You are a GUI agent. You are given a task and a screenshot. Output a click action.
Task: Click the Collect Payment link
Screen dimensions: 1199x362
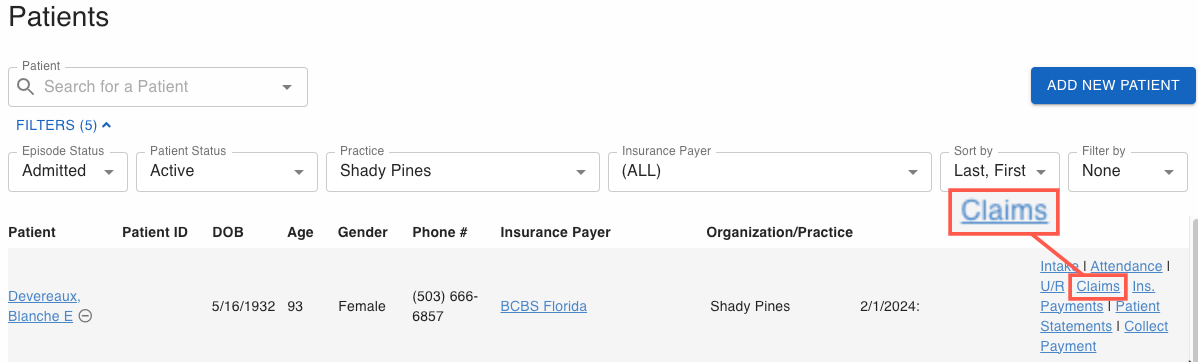click(x=1105, y=336)
